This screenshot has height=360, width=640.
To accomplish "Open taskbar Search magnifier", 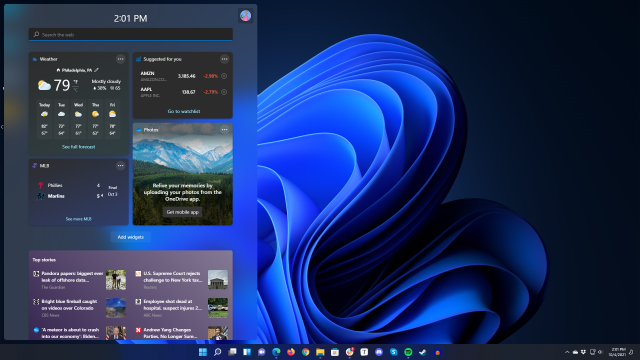I will [x=218, y=352].
